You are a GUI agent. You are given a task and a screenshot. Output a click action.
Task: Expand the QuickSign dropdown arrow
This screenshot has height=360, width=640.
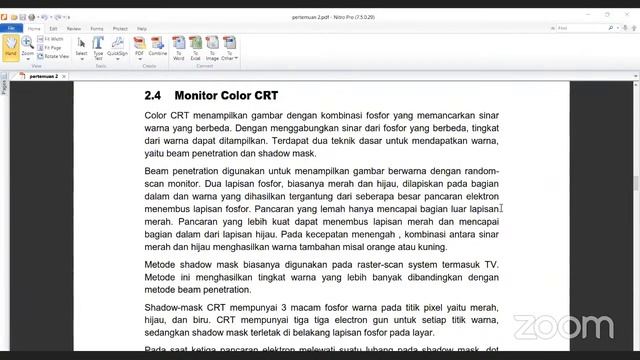coord(118,60)
